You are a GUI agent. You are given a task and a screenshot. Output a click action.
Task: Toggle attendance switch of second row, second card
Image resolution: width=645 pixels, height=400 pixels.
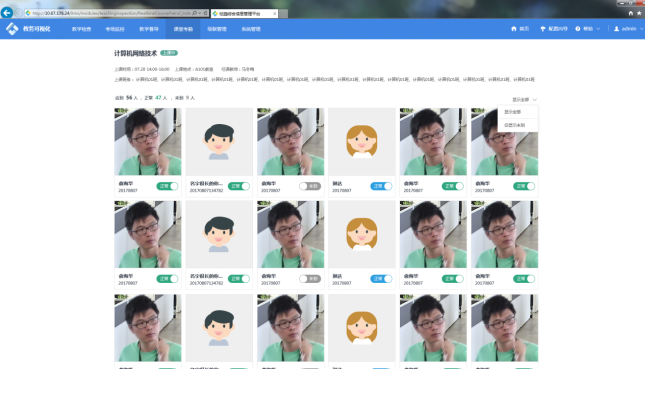click(x=239, y=279)
